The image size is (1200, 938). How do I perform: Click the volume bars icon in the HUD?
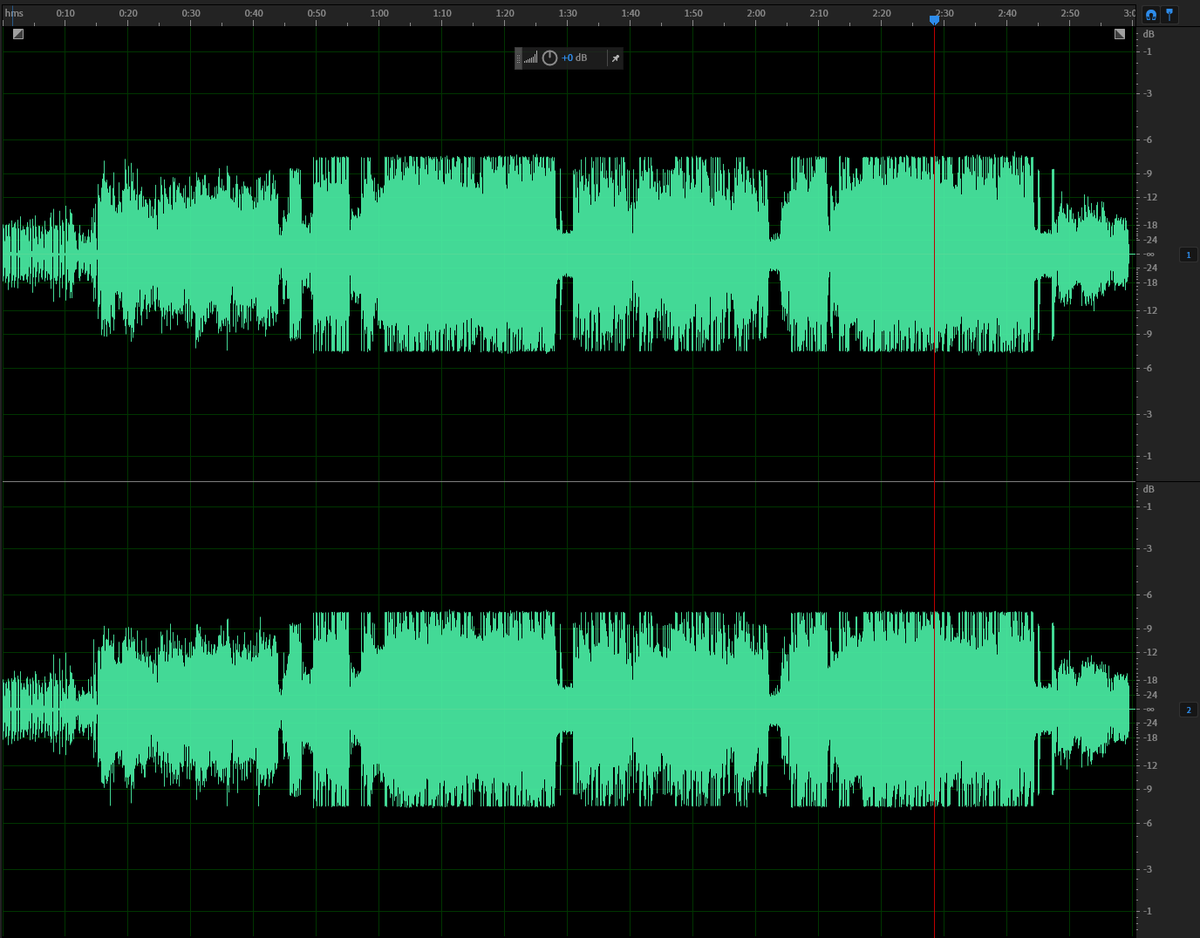coord(531,58)
